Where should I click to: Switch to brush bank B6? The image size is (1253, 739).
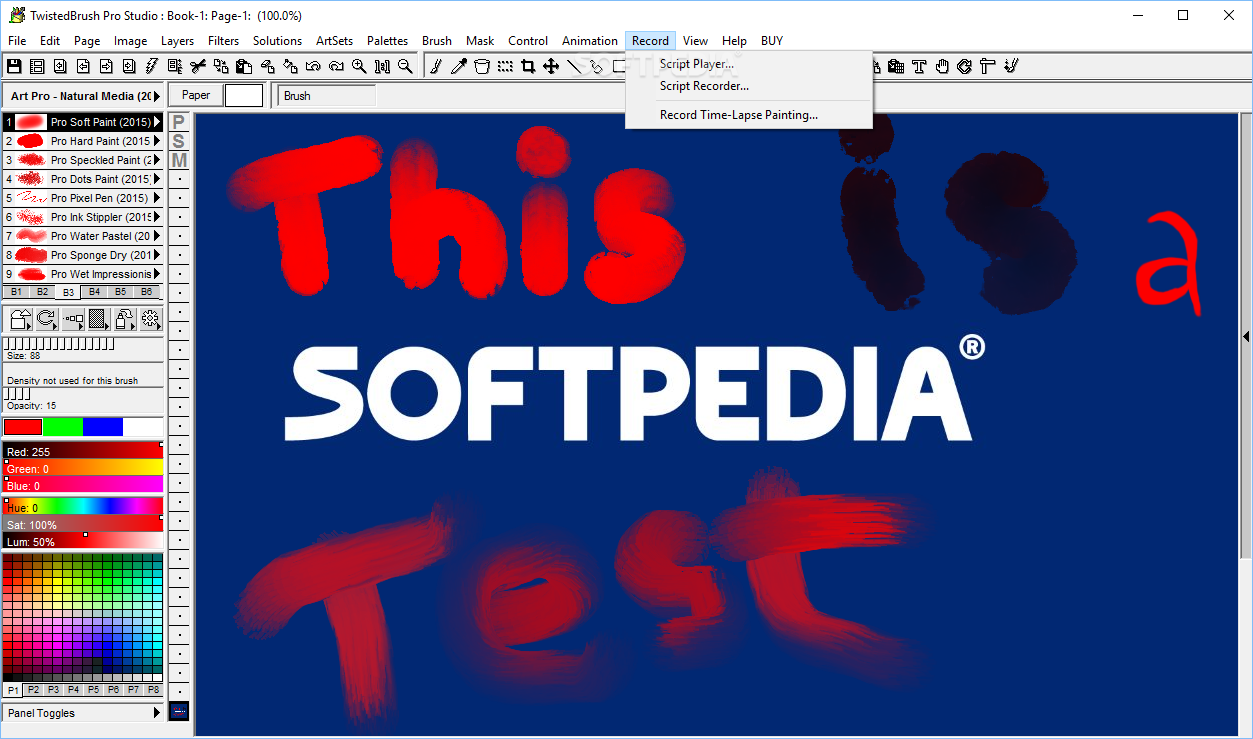(x=146, y=292)
